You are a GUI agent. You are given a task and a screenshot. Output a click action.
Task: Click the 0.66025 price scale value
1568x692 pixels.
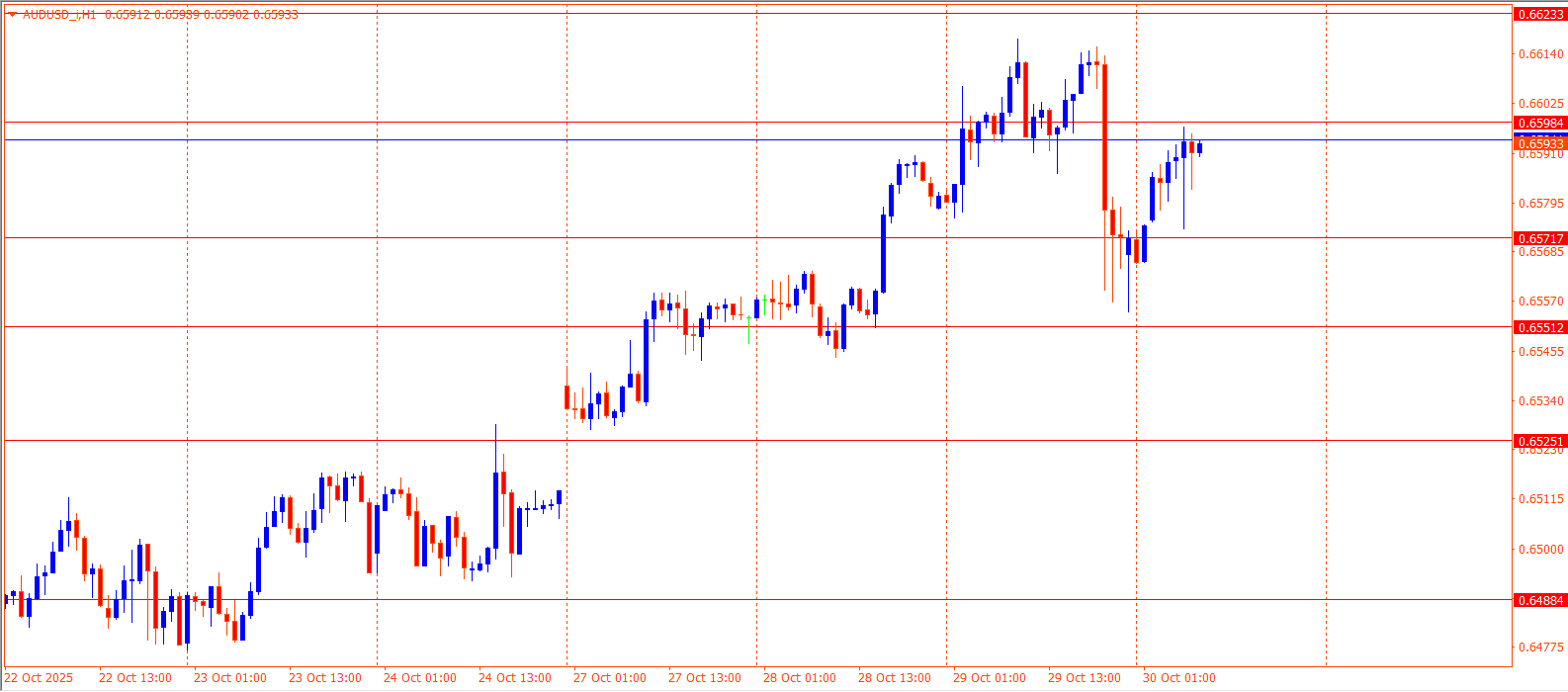1540,104
